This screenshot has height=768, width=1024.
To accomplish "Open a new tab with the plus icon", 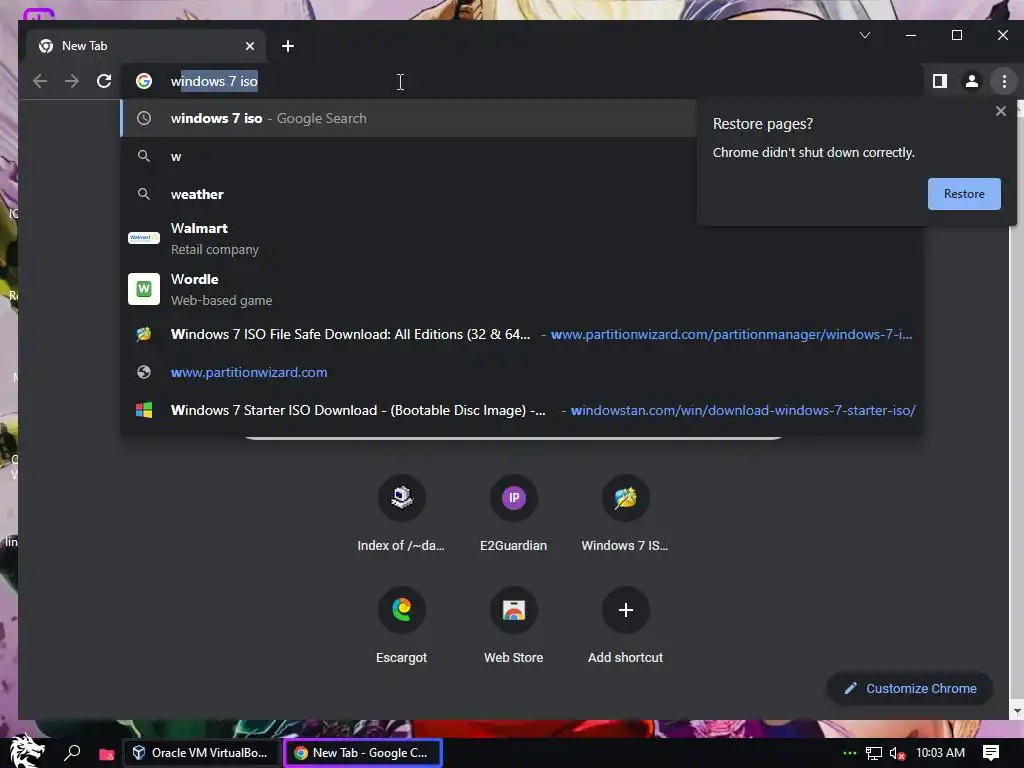I will tap(288, 46).
